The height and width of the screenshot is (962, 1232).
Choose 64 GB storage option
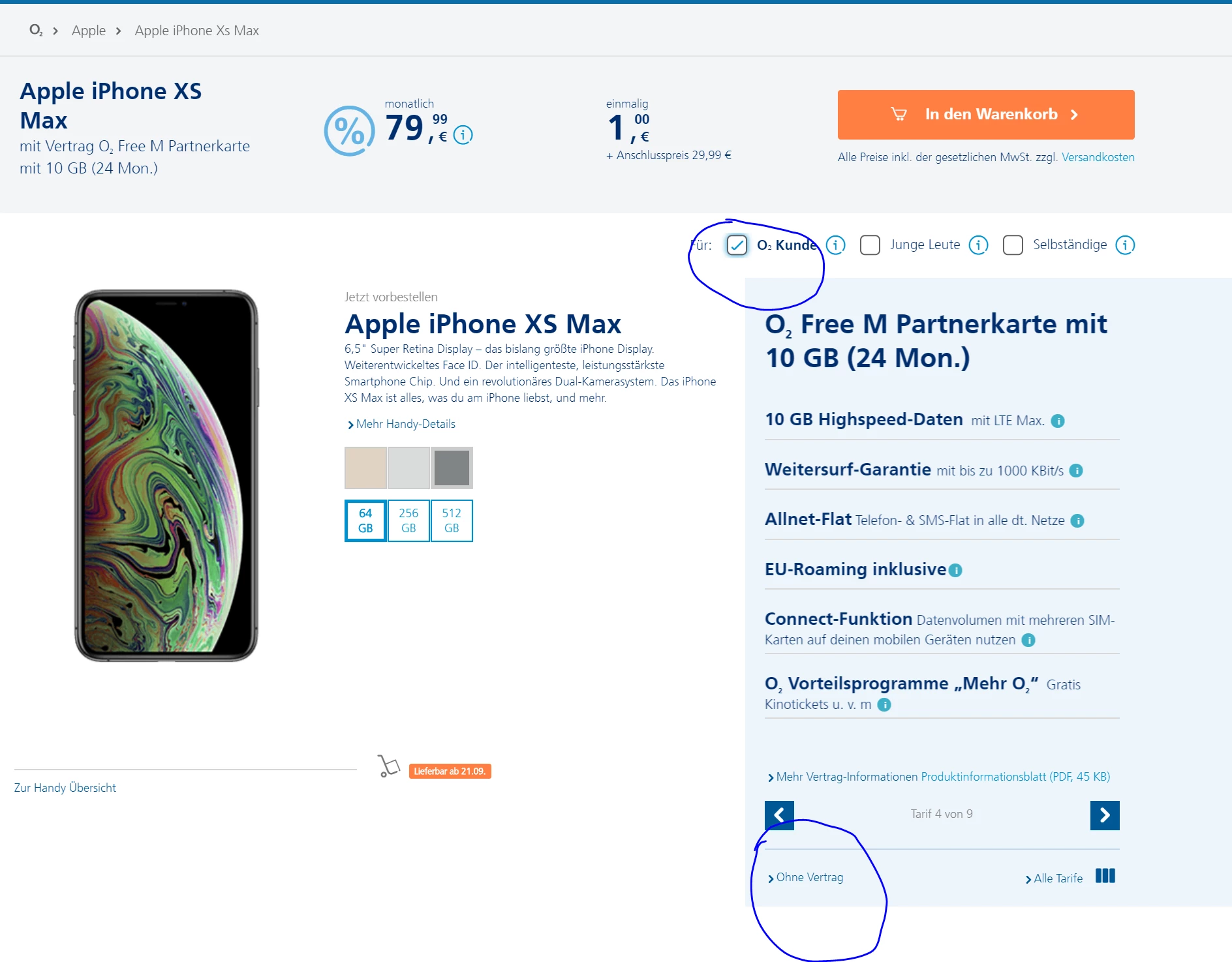[365, 520]
